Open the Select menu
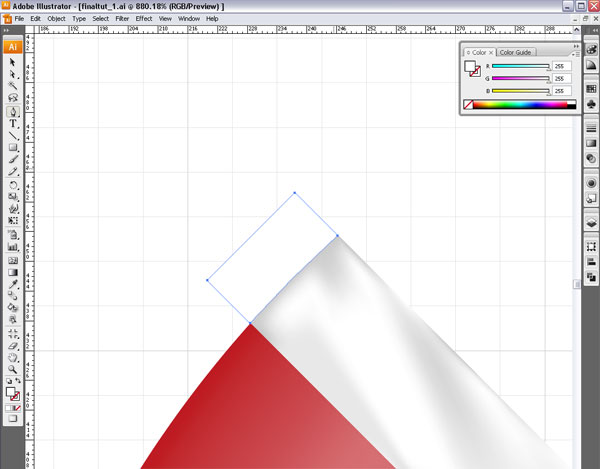Screen dimensions: 600x469 tap(101, 18)
